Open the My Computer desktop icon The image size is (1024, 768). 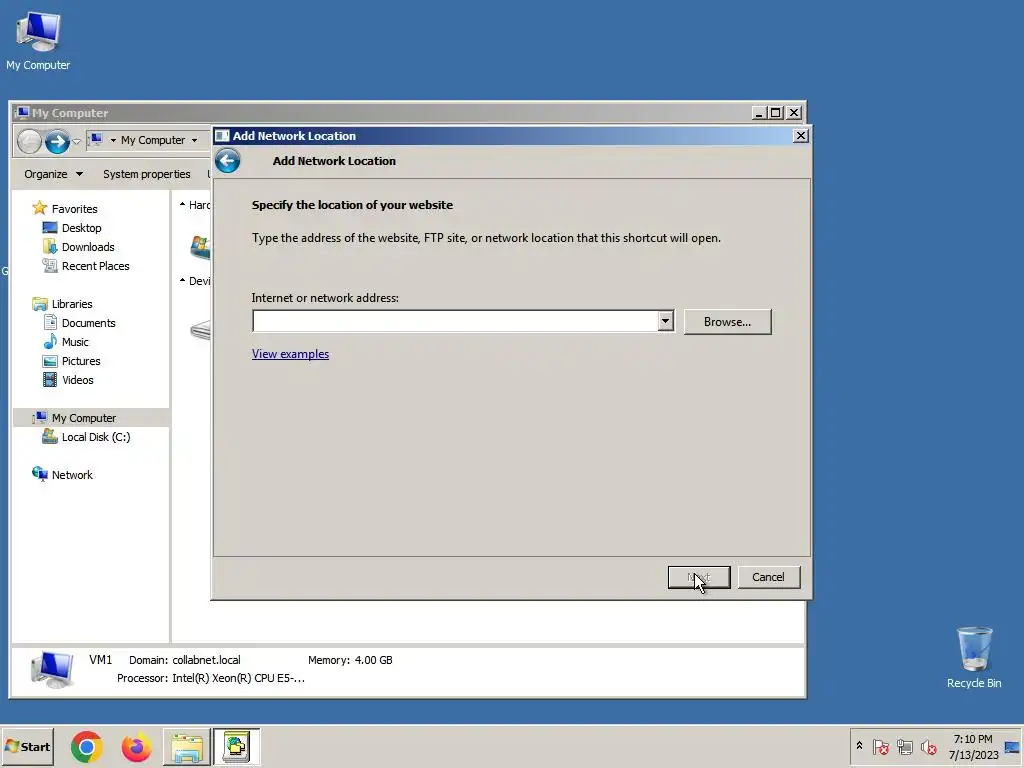point(38,40)
